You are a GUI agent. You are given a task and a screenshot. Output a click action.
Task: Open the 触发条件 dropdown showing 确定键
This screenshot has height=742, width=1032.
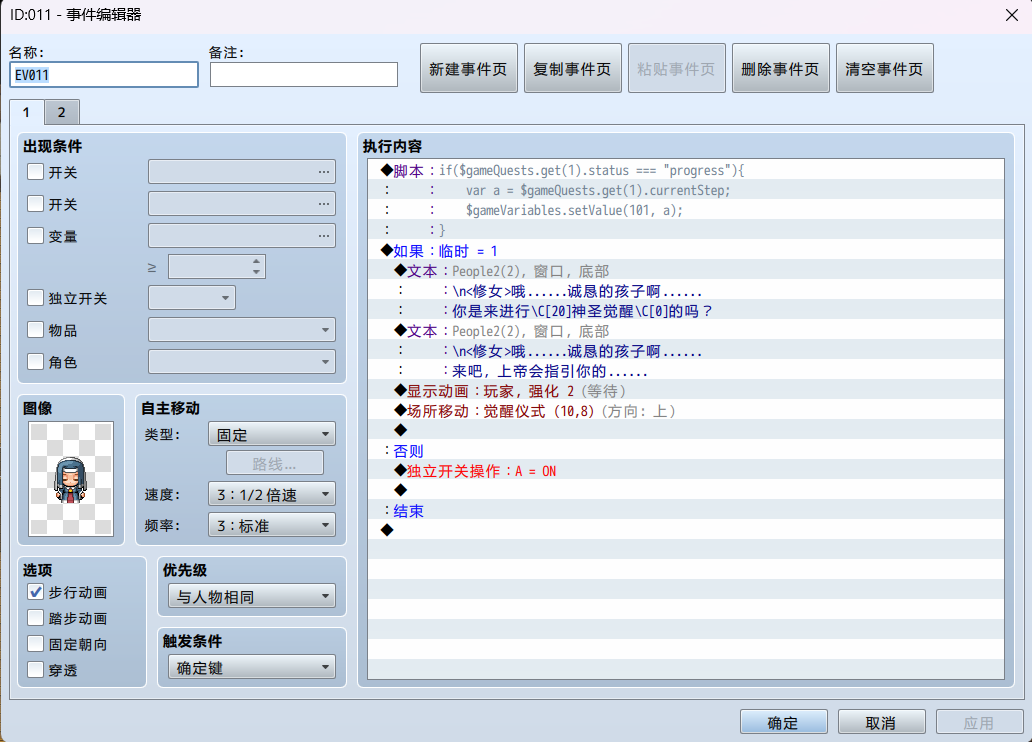251,668
